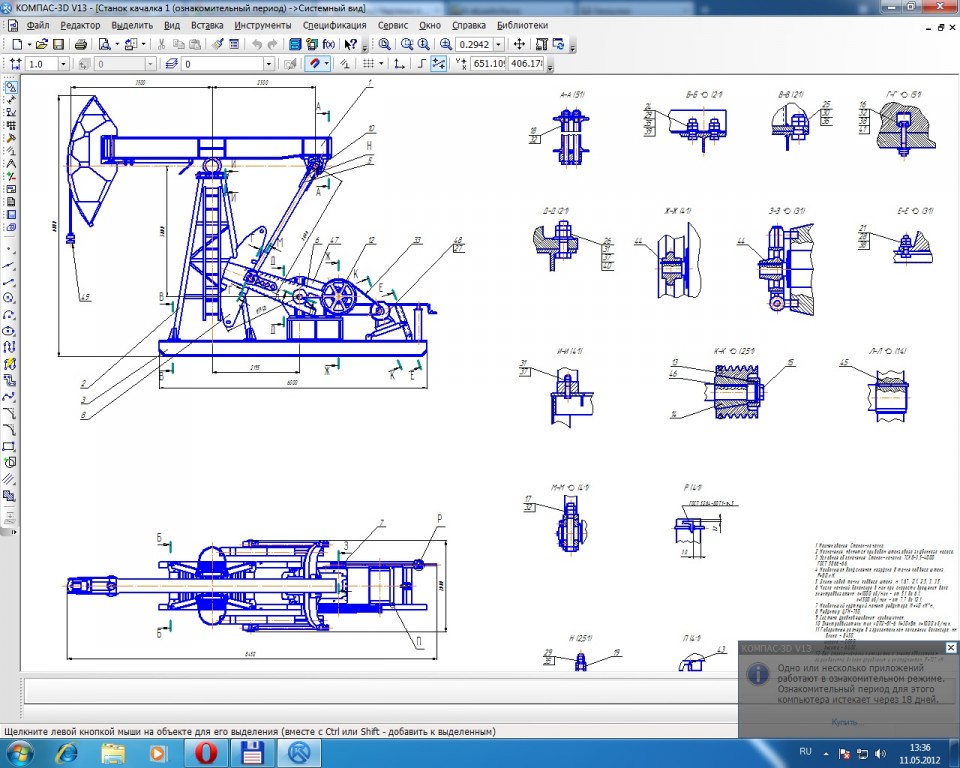Open the layer number 0 dropdown
Image resolution: width=960 pixels, height=768 pixels.
click(x=268, y=64)
